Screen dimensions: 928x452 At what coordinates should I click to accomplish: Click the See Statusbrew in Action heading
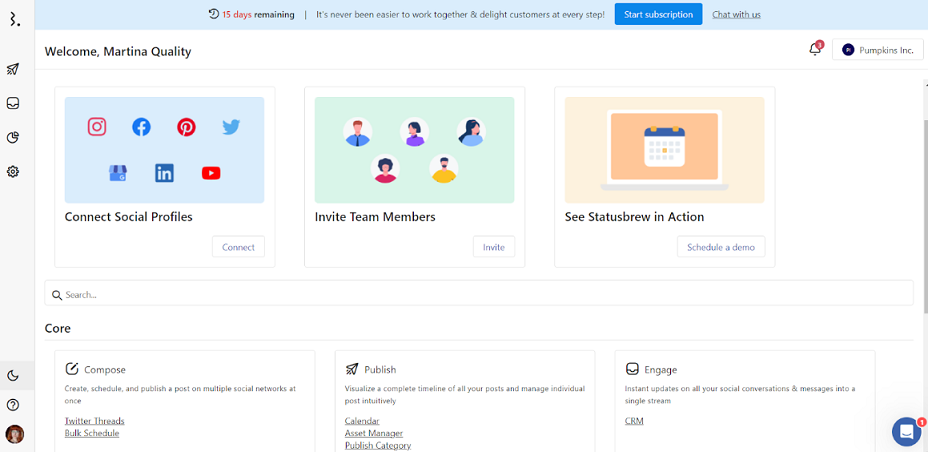tap(634, 217)
